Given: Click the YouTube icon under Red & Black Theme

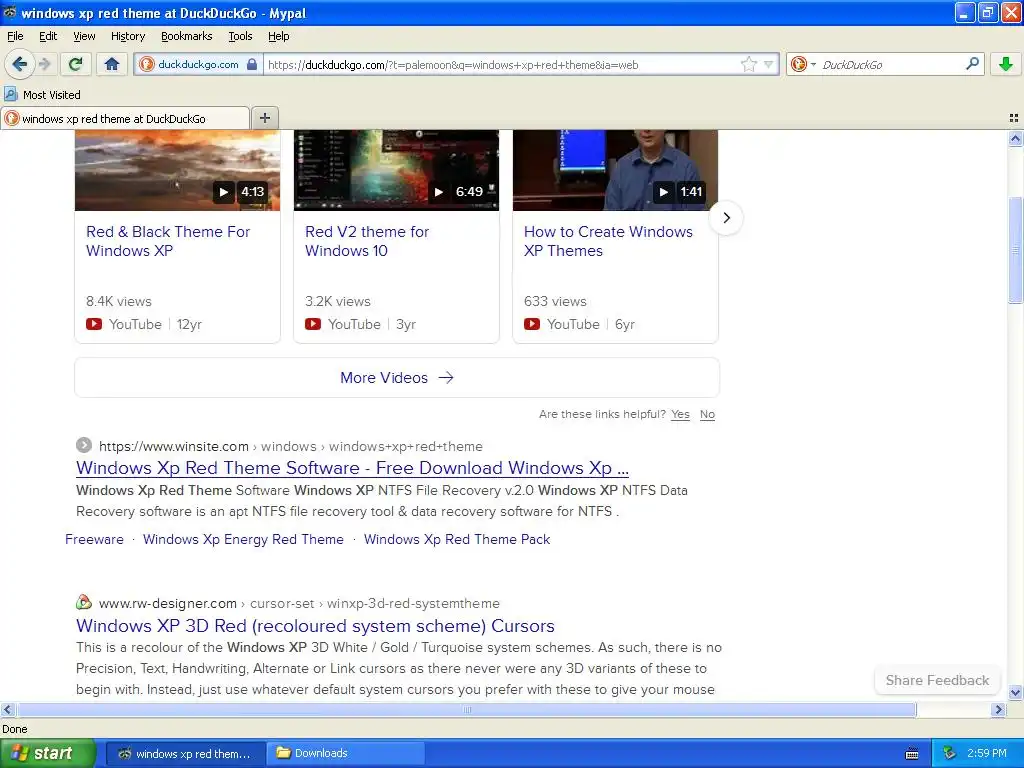Looking at the screenshot, I should click(x=94, y=324).
